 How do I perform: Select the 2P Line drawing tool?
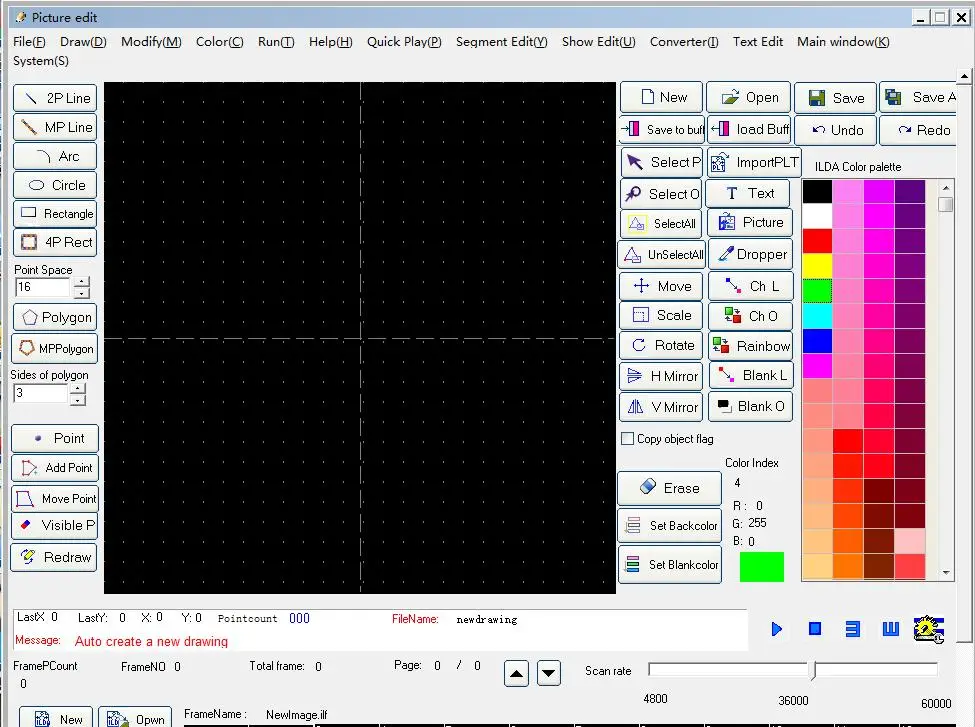[x=55, y=98]
